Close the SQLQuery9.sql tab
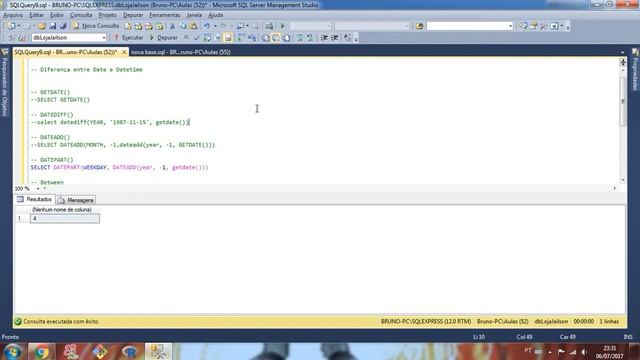The width and height of the screenshot is (640, 360). (x=124, y=52)
